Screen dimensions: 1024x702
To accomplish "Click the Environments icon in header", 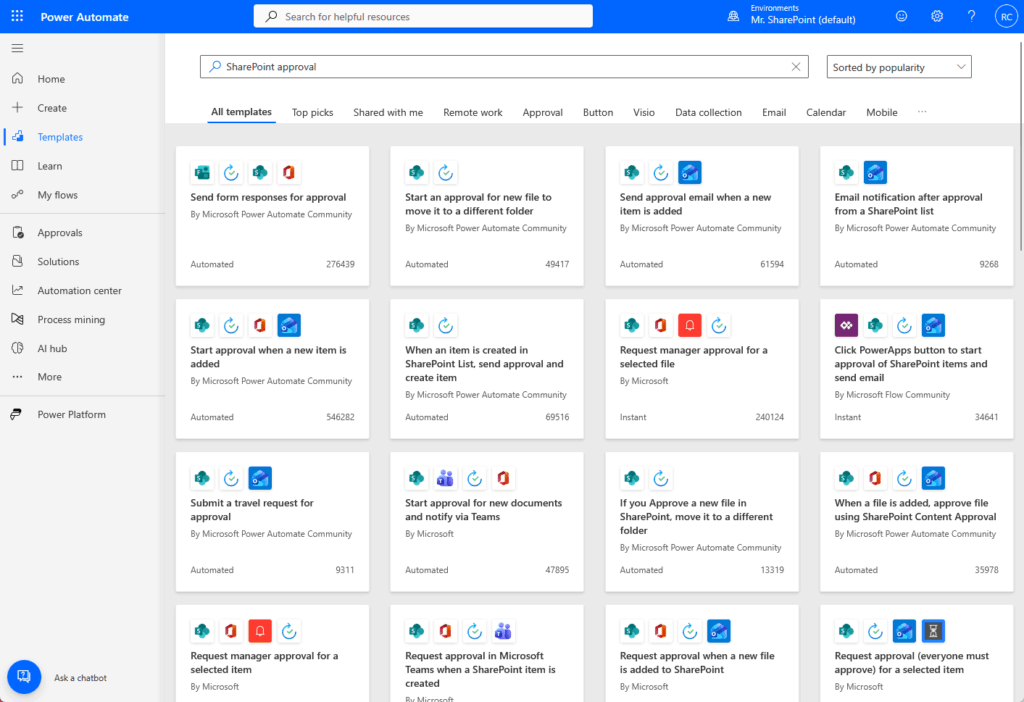I will (733, 16).
